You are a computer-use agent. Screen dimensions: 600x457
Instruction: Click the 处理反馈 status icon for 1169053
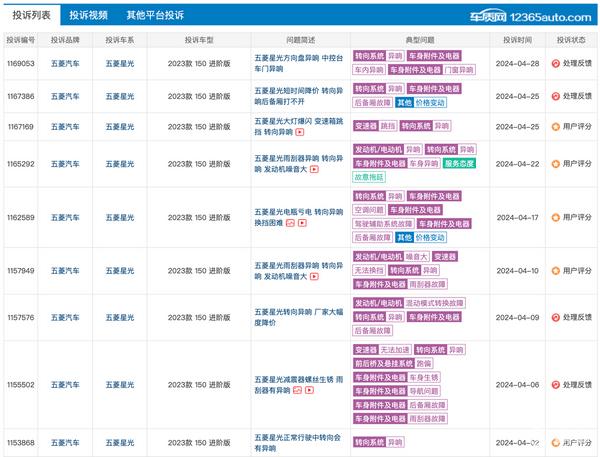(x=556, y=64)
